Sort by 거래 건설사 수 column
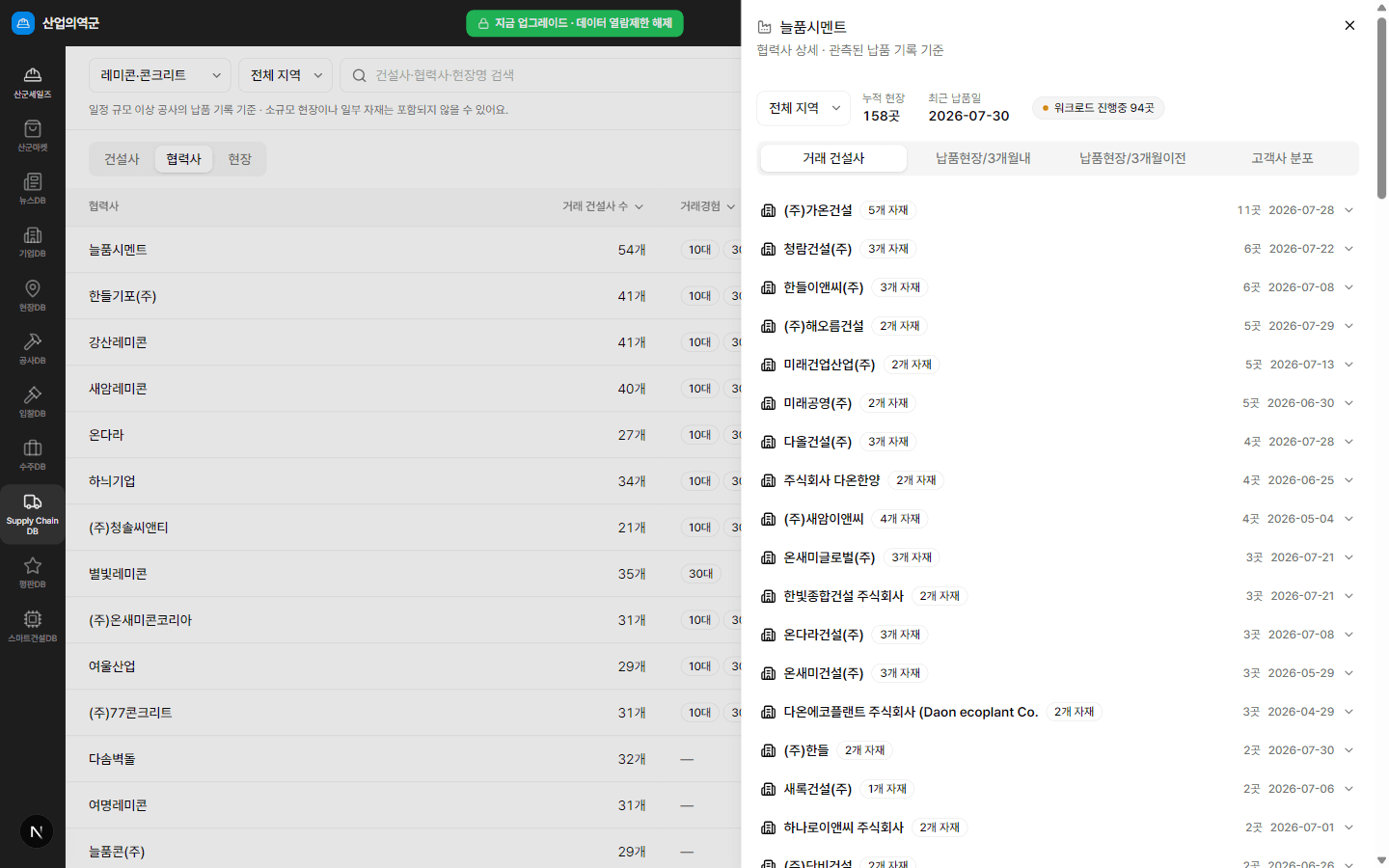The height and width of the screenshot is (868, 1389). pyautogui.click(x=603, y=206)
